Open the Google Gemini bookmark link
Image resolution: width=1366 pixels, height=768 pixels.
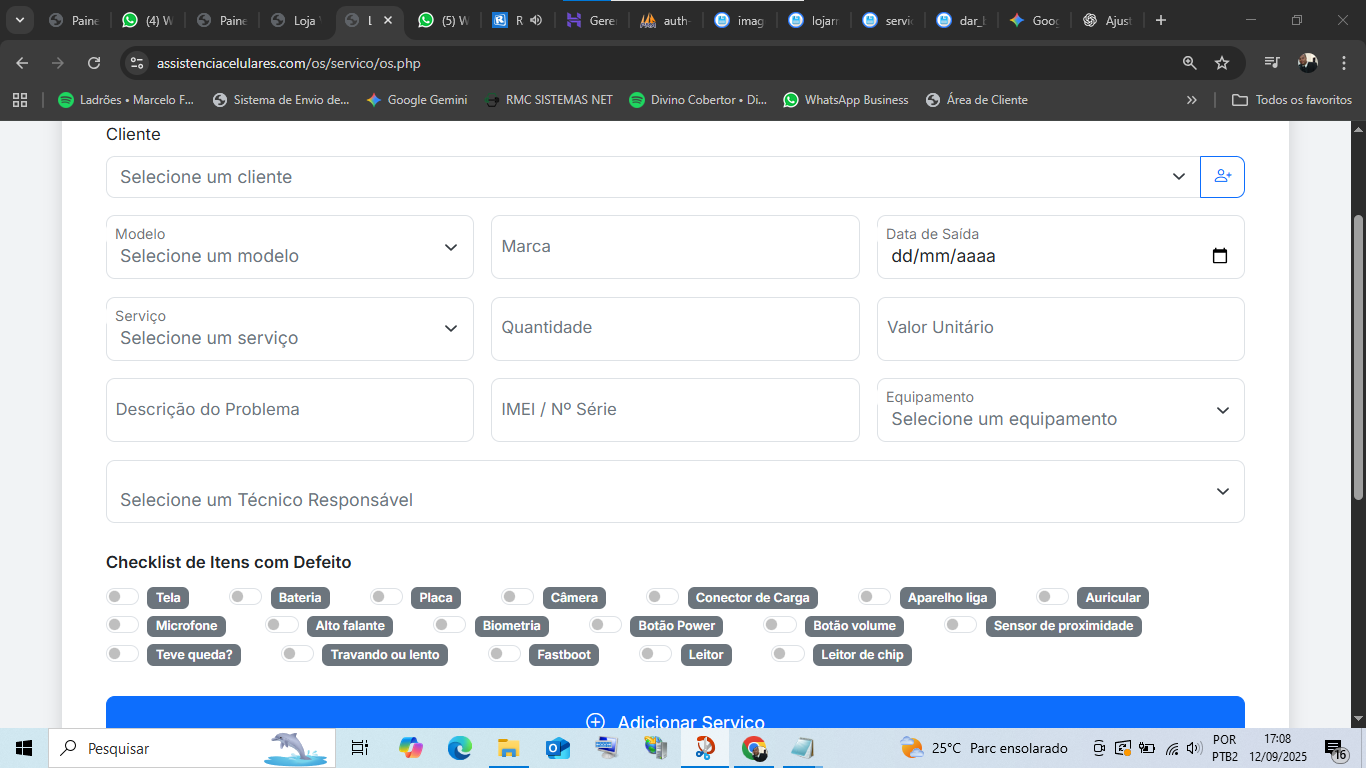(417, 100)
